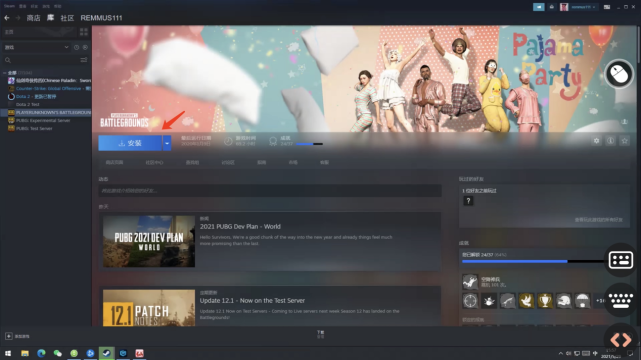This screenshot has width=641, height=360.
Task: Open the 社区中心 community hub tab
Action: coord(154,162)
